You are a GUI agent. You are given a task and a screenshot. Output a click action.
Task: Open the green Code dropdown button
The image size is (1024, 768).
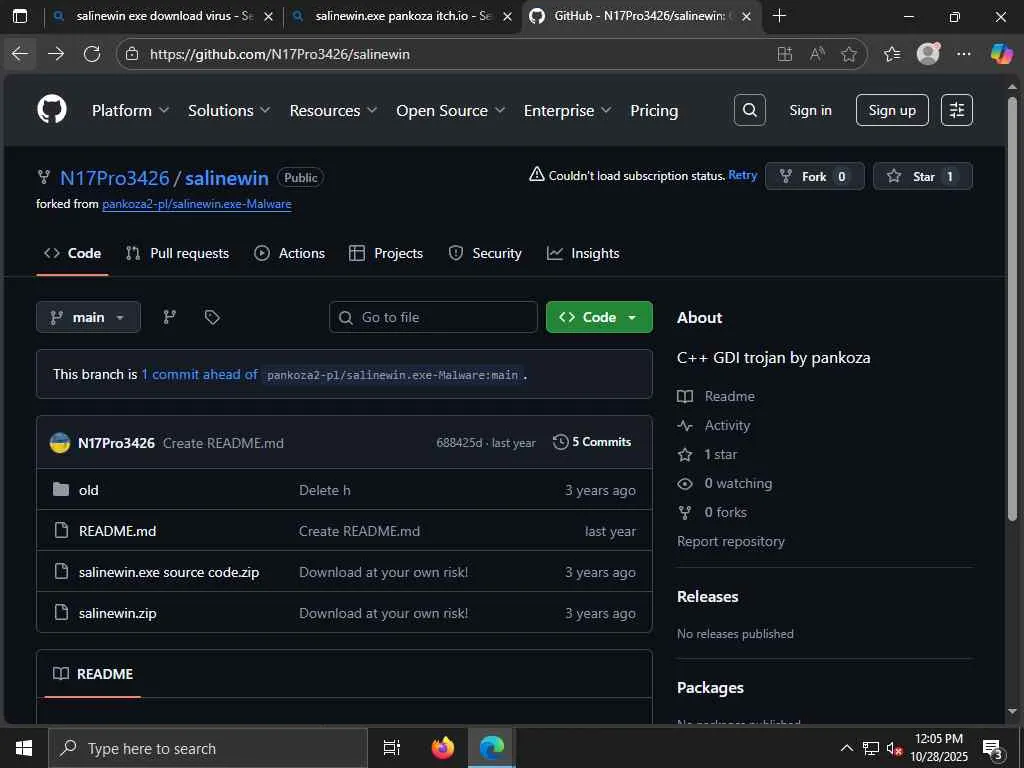coord(599,317)
